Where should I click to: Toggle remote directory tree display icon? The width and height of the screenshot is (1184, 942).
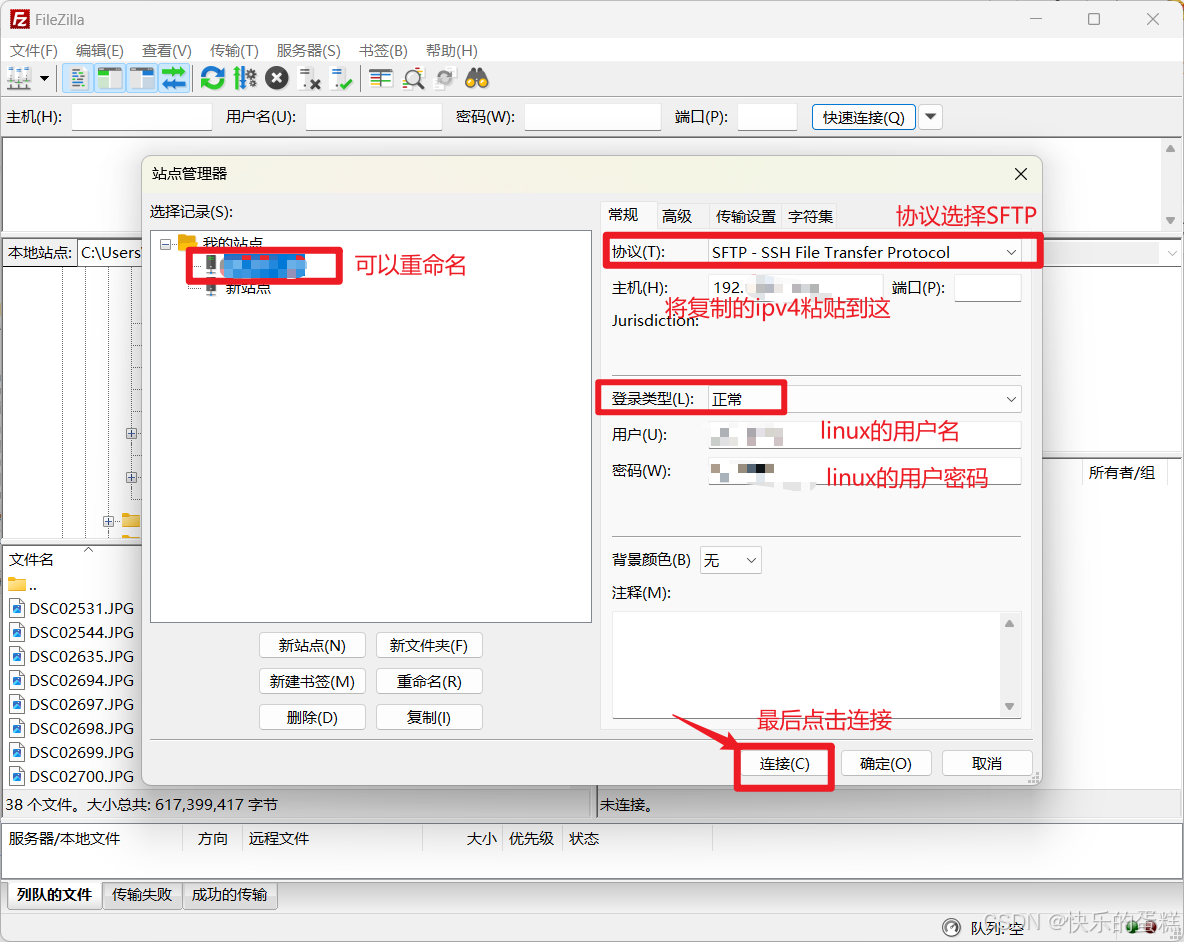tap(142, 78)
